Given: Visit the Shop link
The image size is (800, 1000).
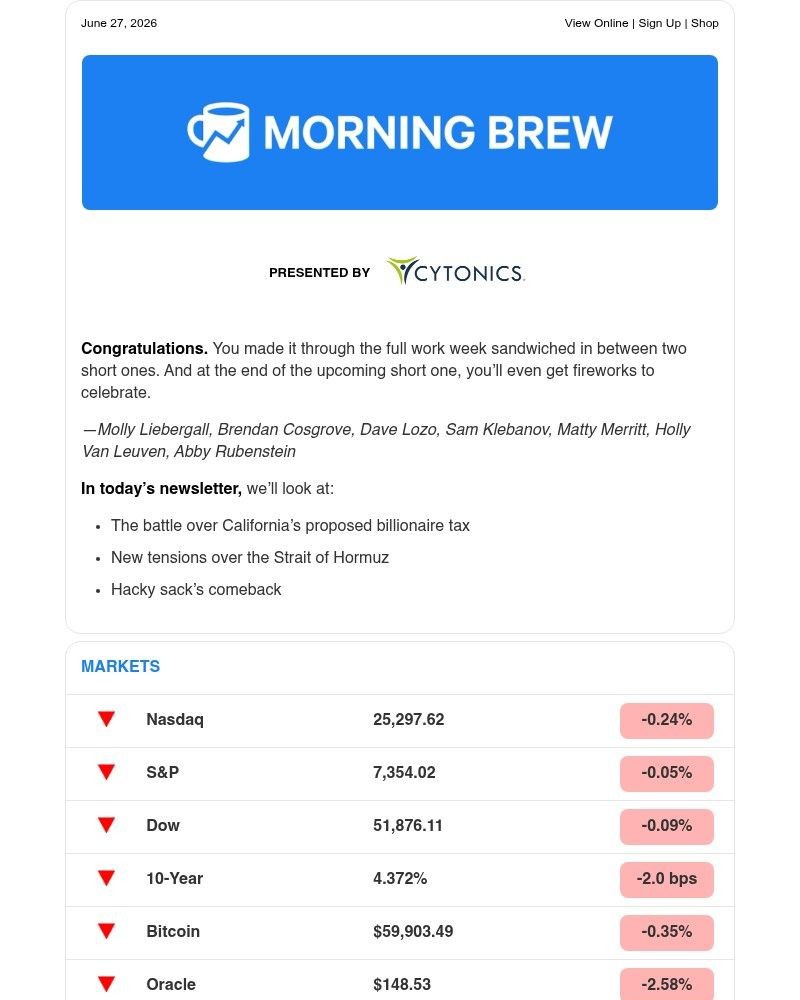Looking at the screenshot, I should [705, 23].
